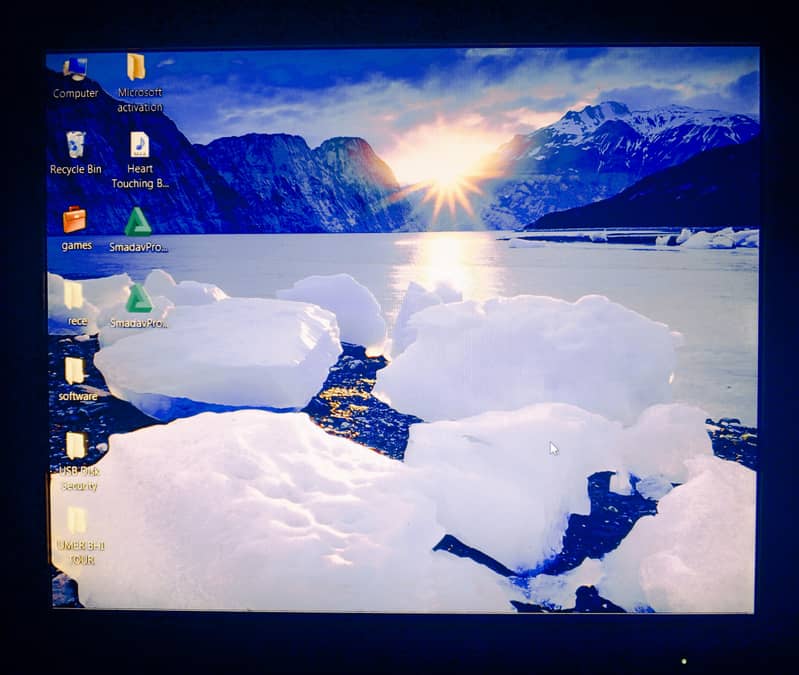Select the SmadavPro shortcut beside the games icon
Viewport: 799px width, 675px height.
(x=138, y=221)
